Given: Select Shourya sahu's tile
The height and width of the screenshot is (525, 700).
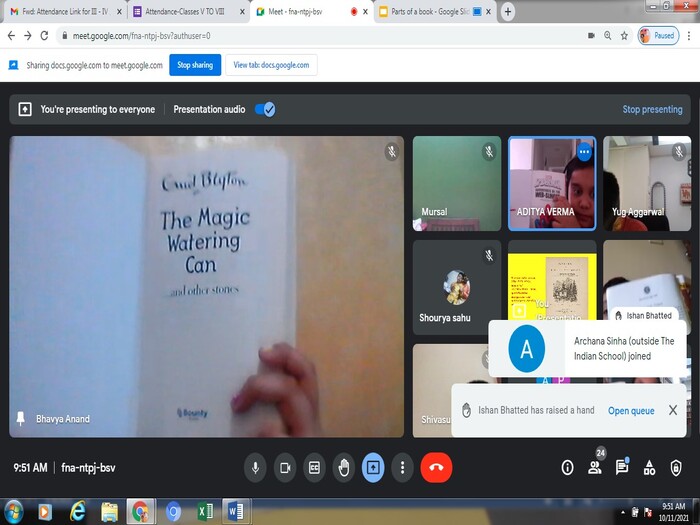Looking at the screenshot, I should 457,288.
